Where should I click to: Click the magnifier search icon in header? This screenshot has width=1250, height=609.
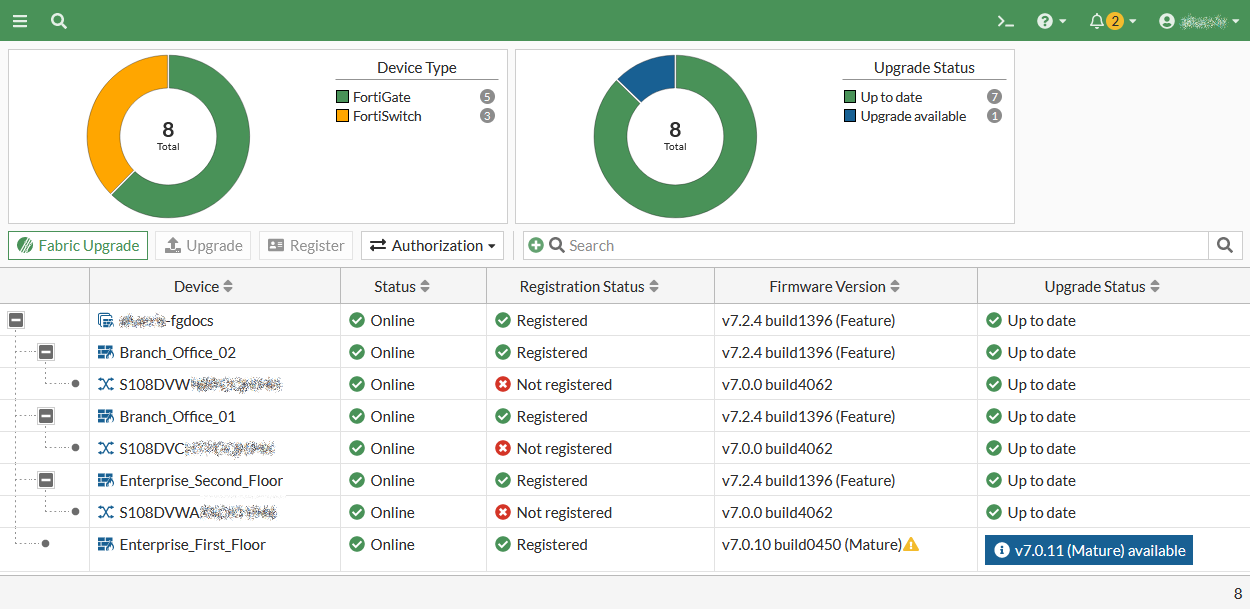click(59, 21)
